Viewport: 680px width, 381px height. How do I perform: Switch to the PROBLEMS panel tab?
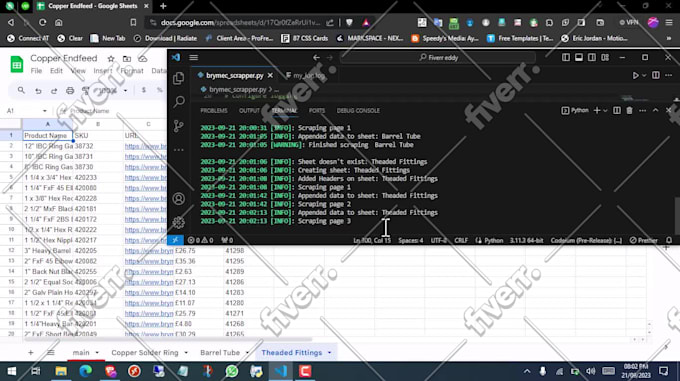214,111
